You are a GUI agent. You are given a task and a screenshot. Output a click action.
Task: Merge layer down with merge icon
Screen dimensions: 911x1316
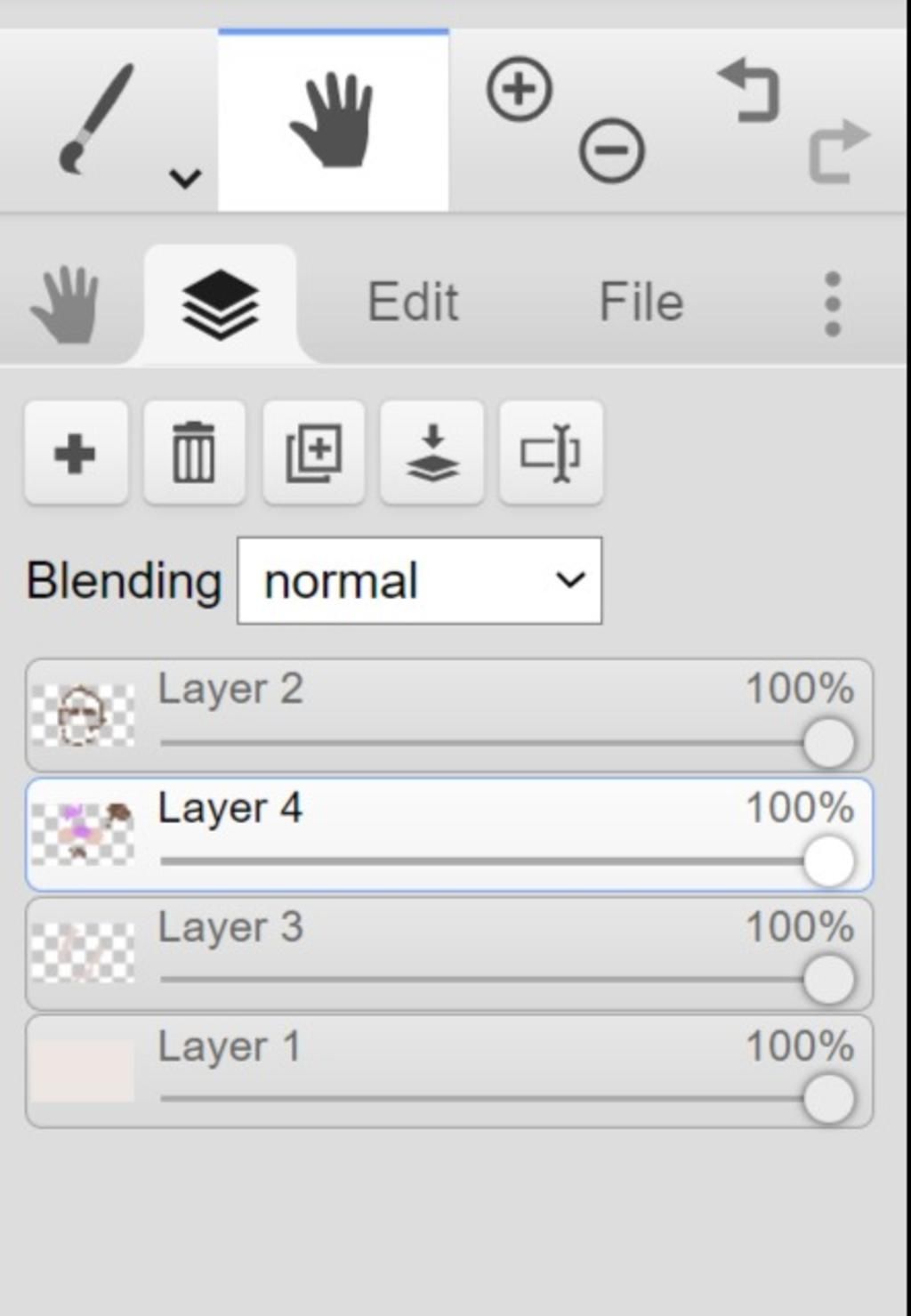(432, 453)
